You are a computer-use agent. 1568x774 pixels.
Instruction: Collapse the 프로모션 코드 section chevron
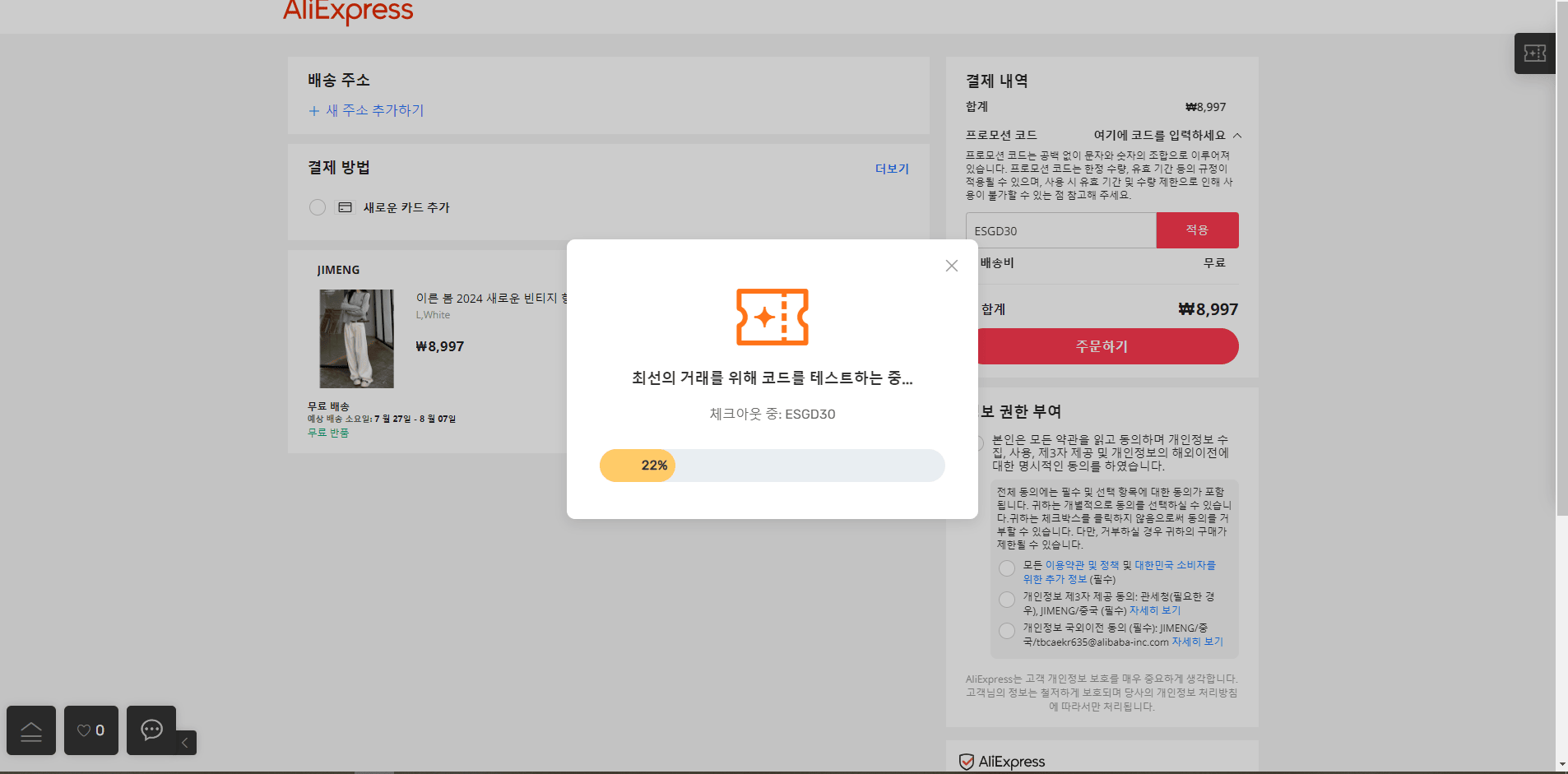pyautogui.click(x=1237, y=136)
